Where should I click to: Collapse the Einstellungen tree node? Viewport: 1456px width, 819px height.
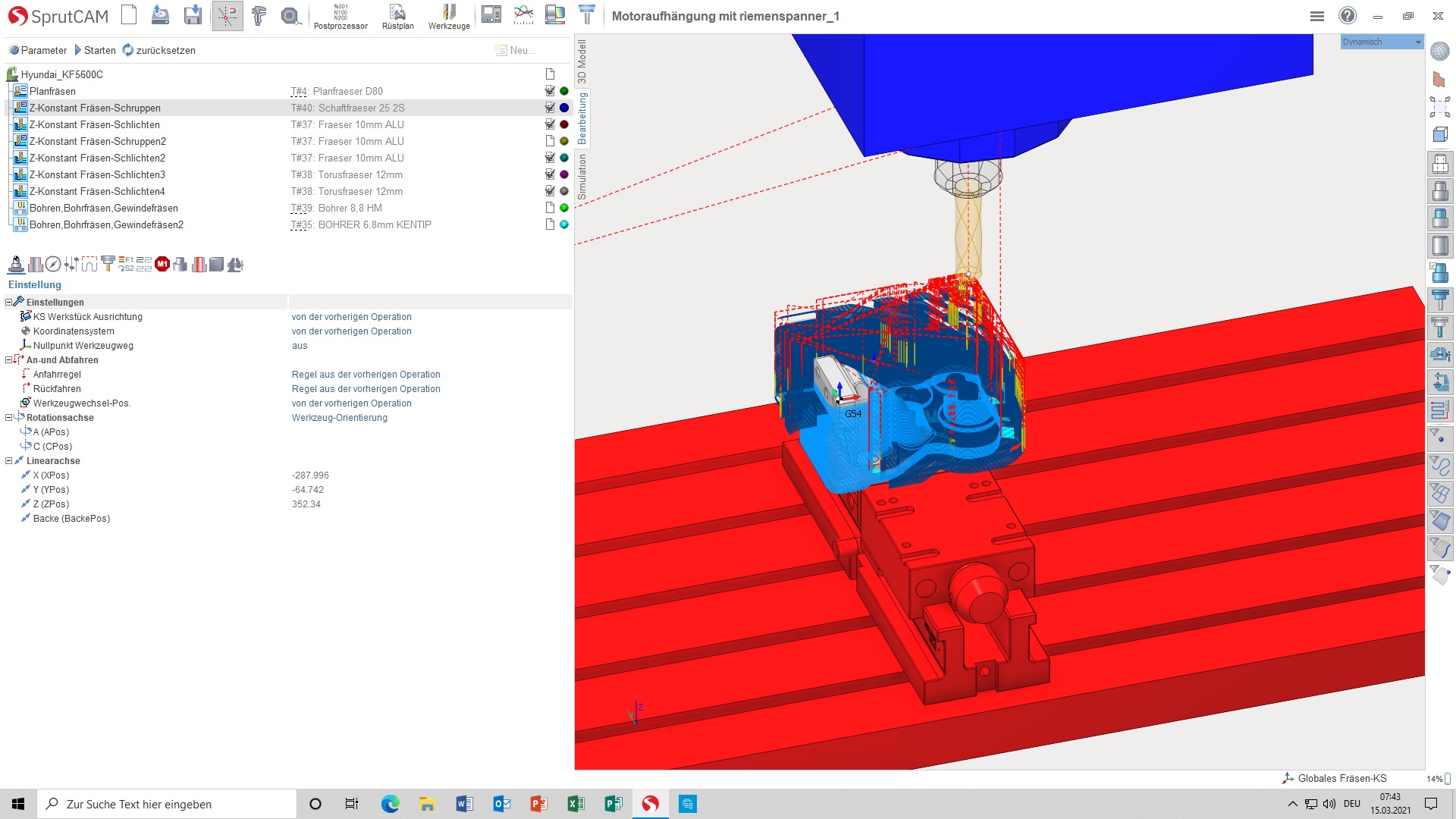pyautogui.click(x=8, y=302)
